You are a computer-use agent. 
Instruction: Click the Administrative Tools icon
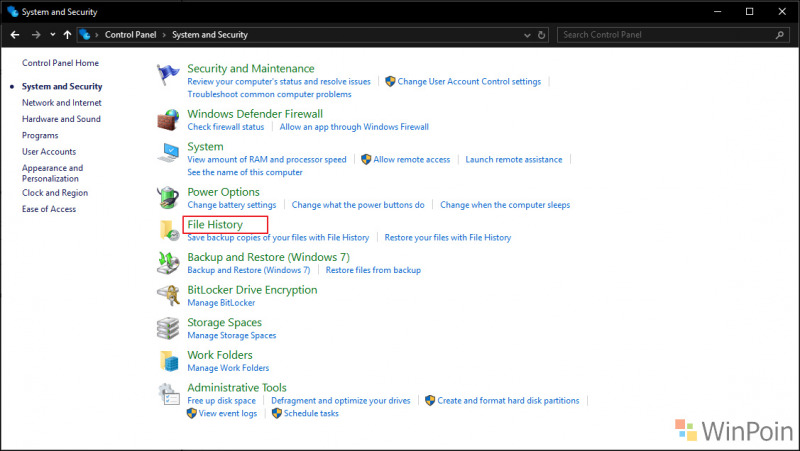pos(169,394)
